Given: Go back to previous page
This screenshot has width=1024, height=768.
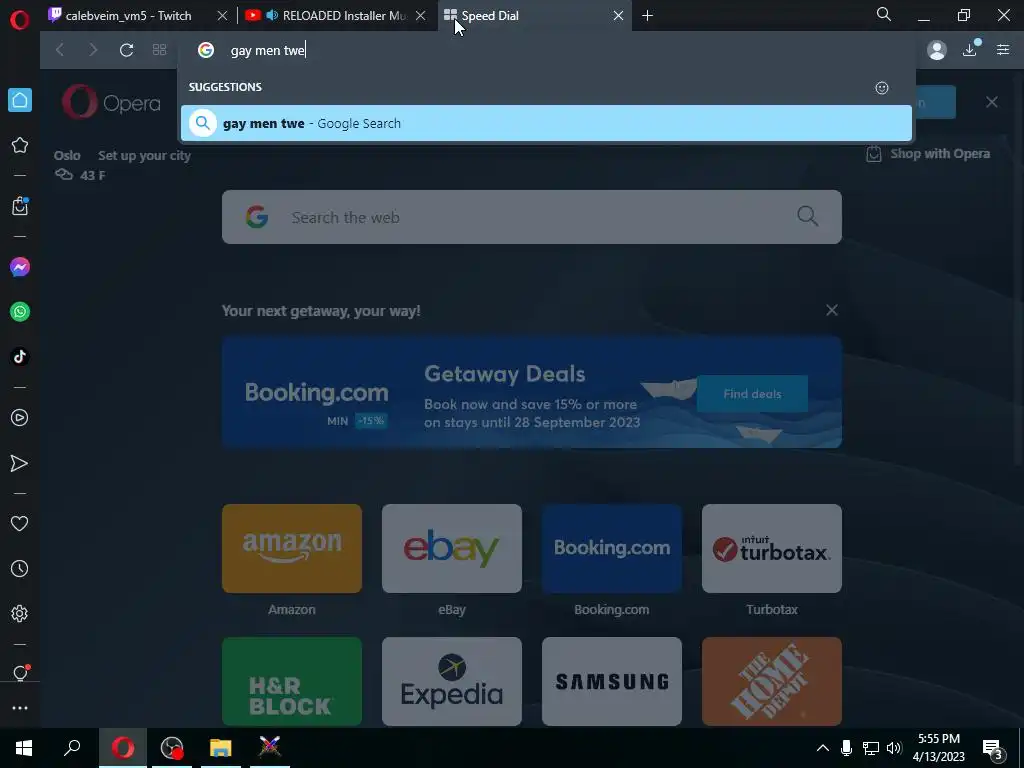Looking at the screenshot, I should tap(59, 50).
